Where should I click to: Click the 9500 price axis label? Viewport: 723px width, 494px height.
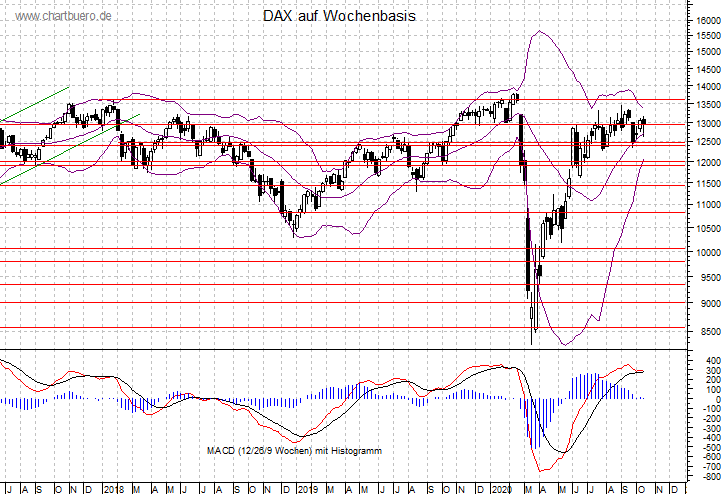(x=711, y=278)
